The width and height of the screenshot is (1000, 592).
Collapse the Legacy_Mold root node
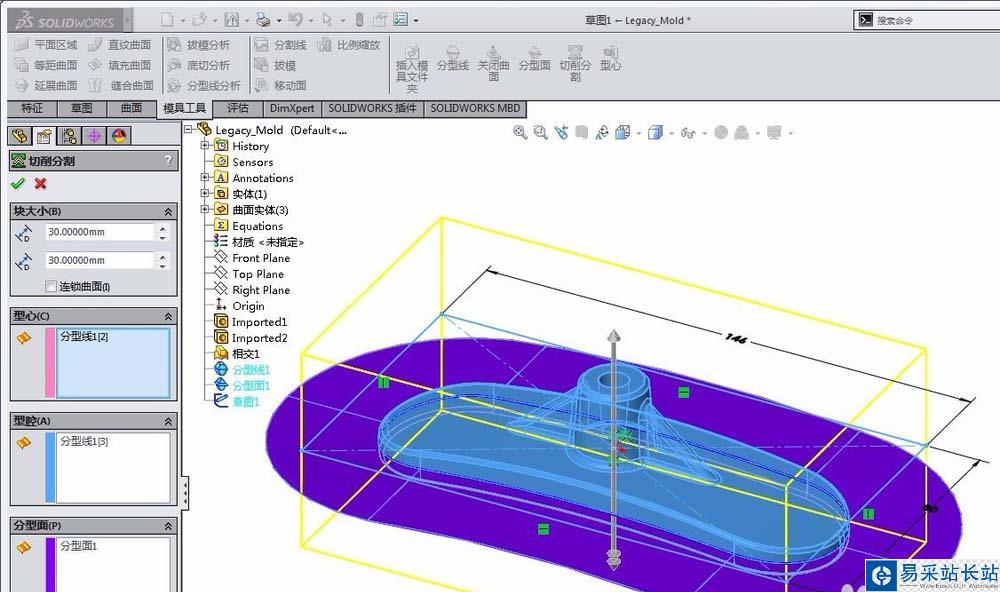(x=189, y=130)
